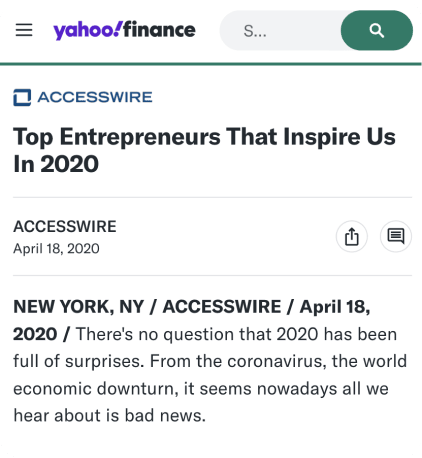Focus the search input field

point(280,30)
